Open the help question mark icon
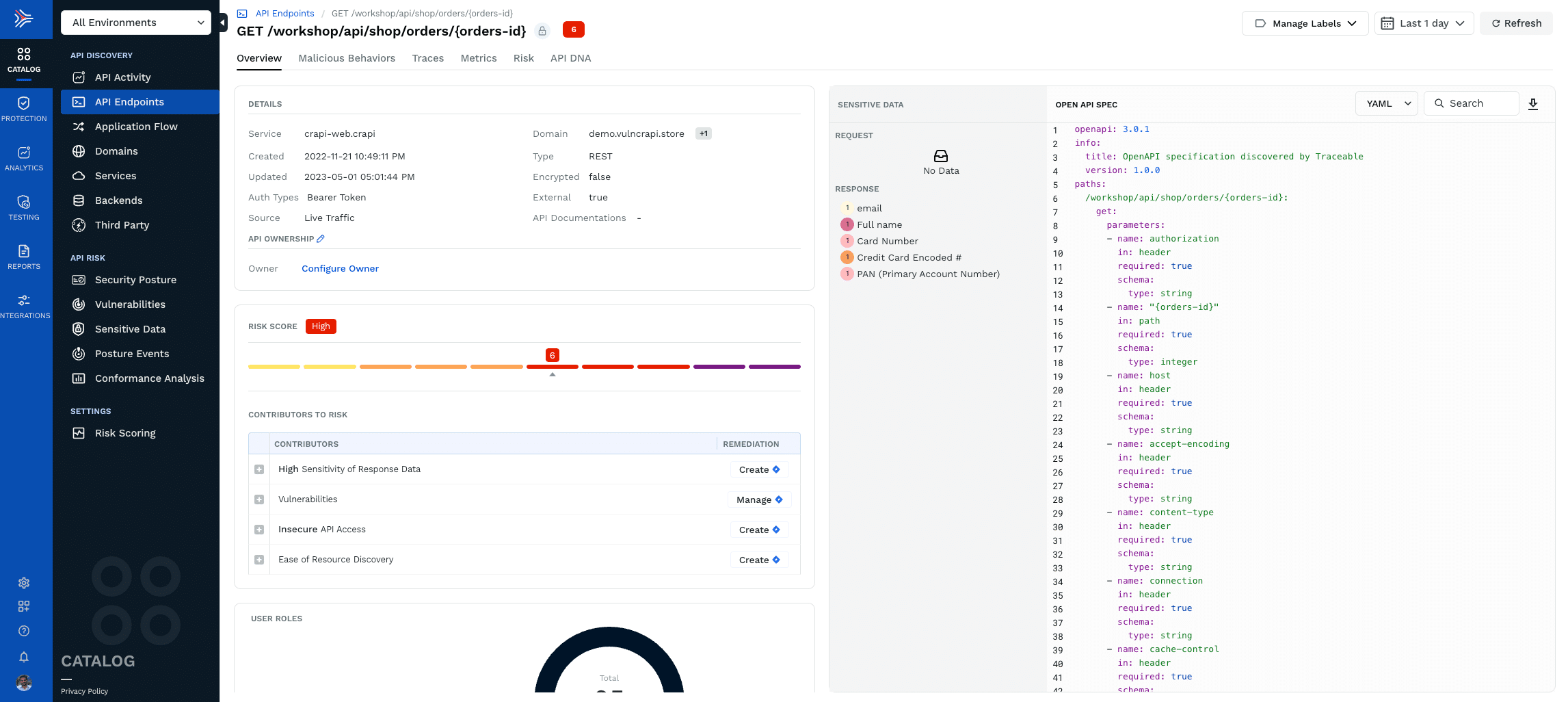Viewport: 1568px width, 702px height. coord(24,631)
